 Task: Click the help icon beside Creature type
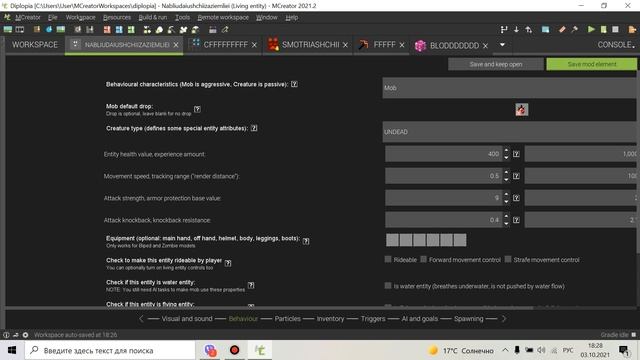click(x=254, y=128)
